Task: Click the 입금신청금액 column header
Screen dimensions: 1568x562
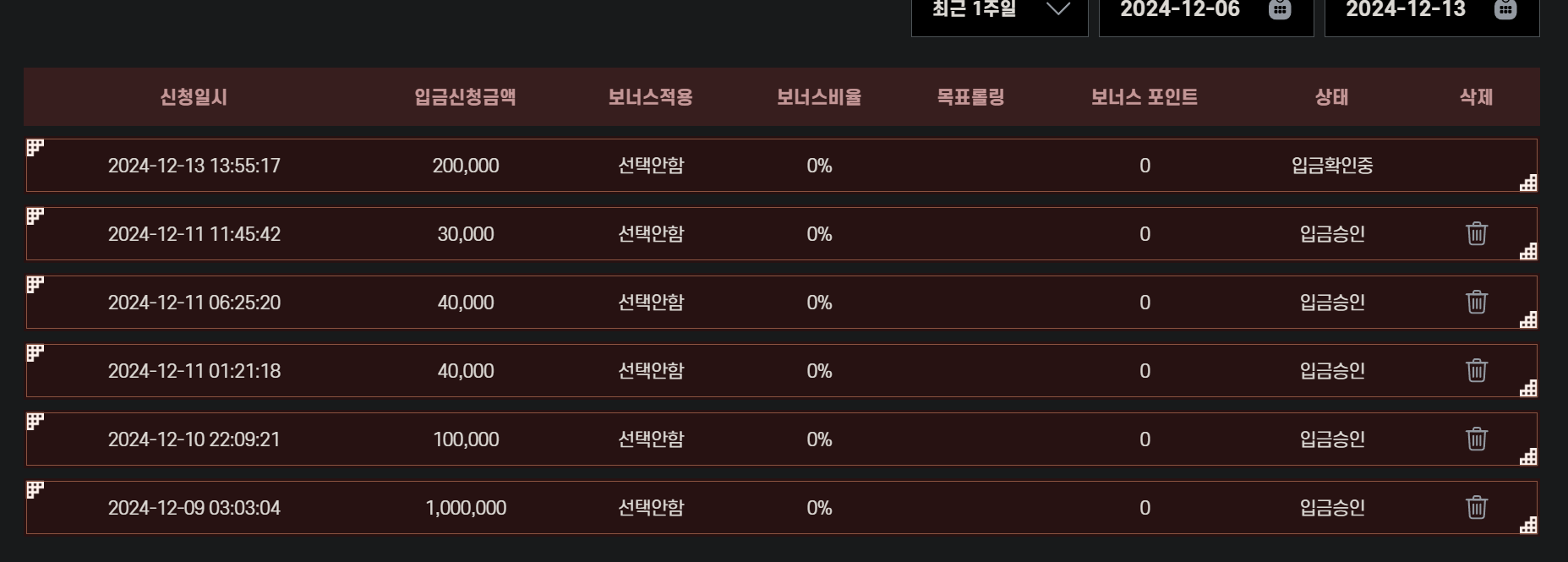Action: pyautogui.click(x=465, y=97)
